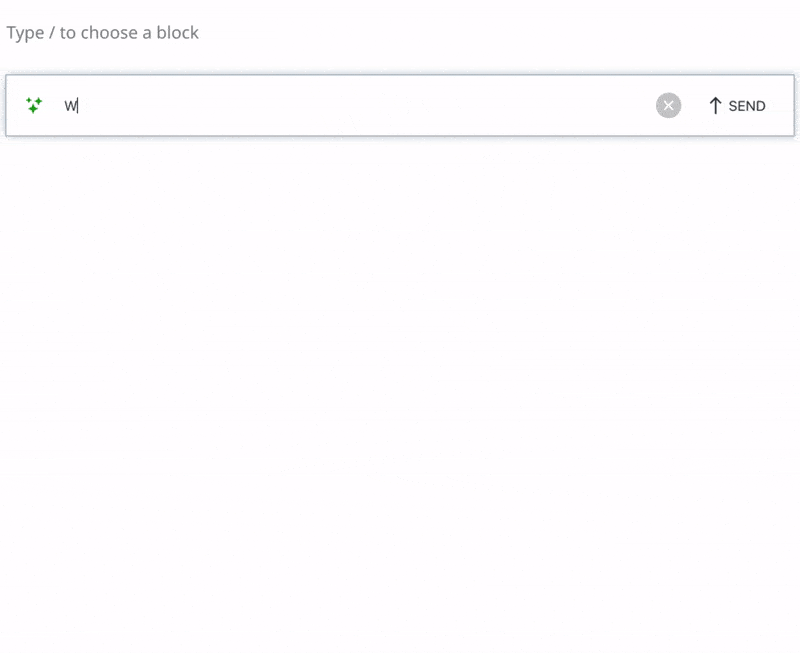The image size is (800, 653).
Task: Click the empty editor canvas below the prompt
Action: pos(400,400)
